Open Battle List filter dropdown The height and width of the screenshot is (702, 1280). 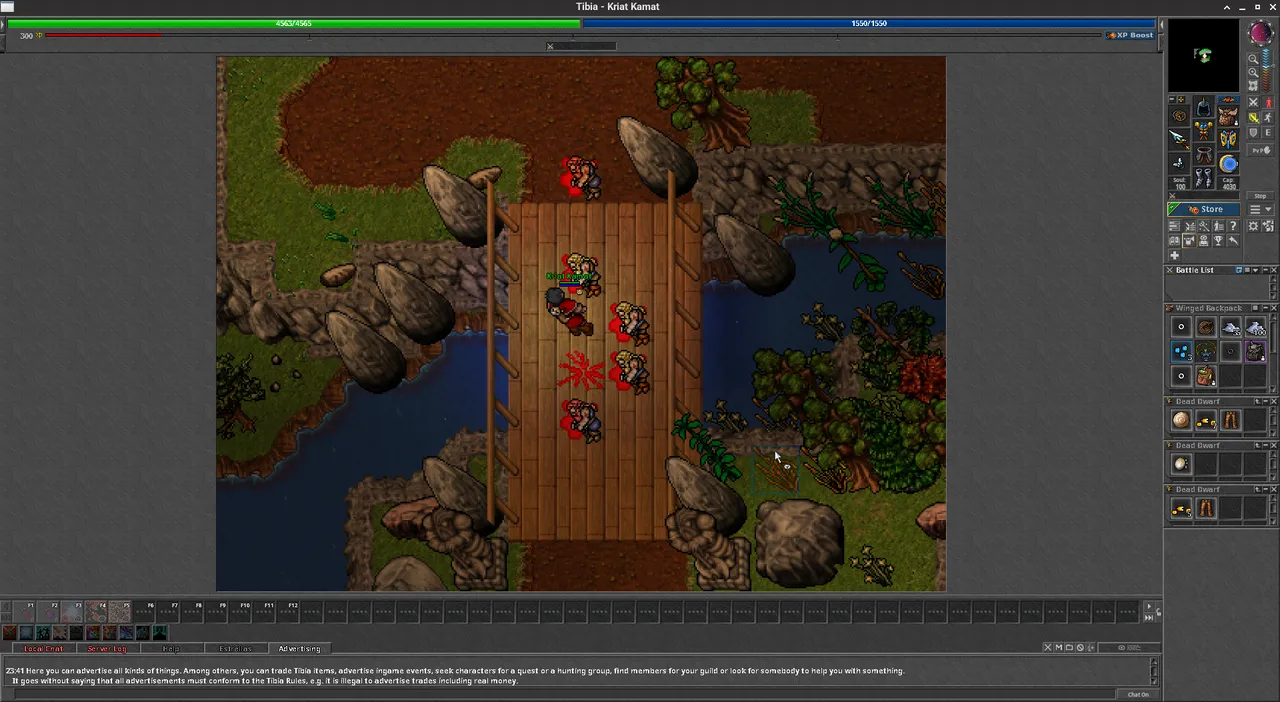point(1256,270)
